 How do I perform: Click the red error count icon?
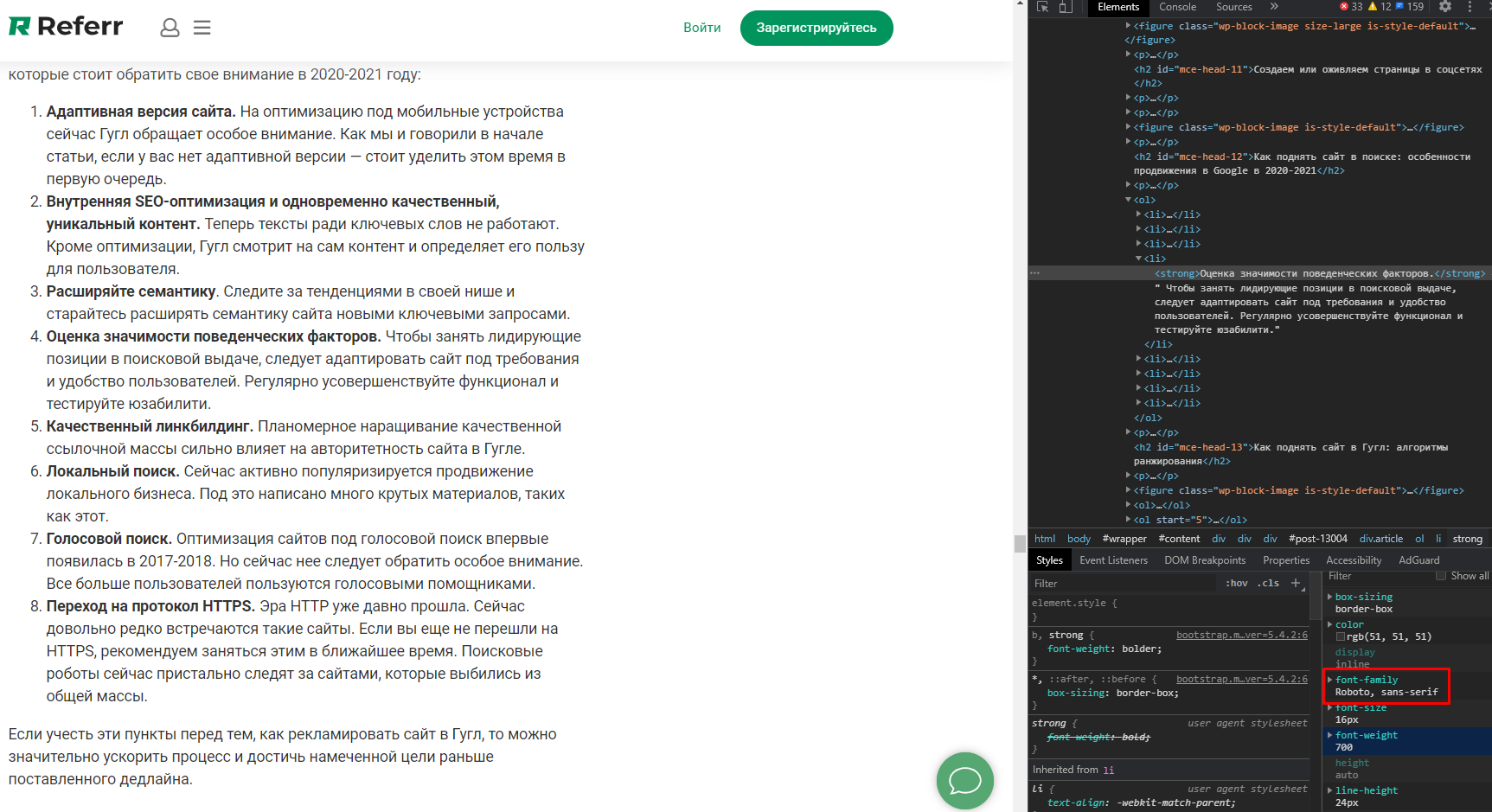pos(1344,7)
